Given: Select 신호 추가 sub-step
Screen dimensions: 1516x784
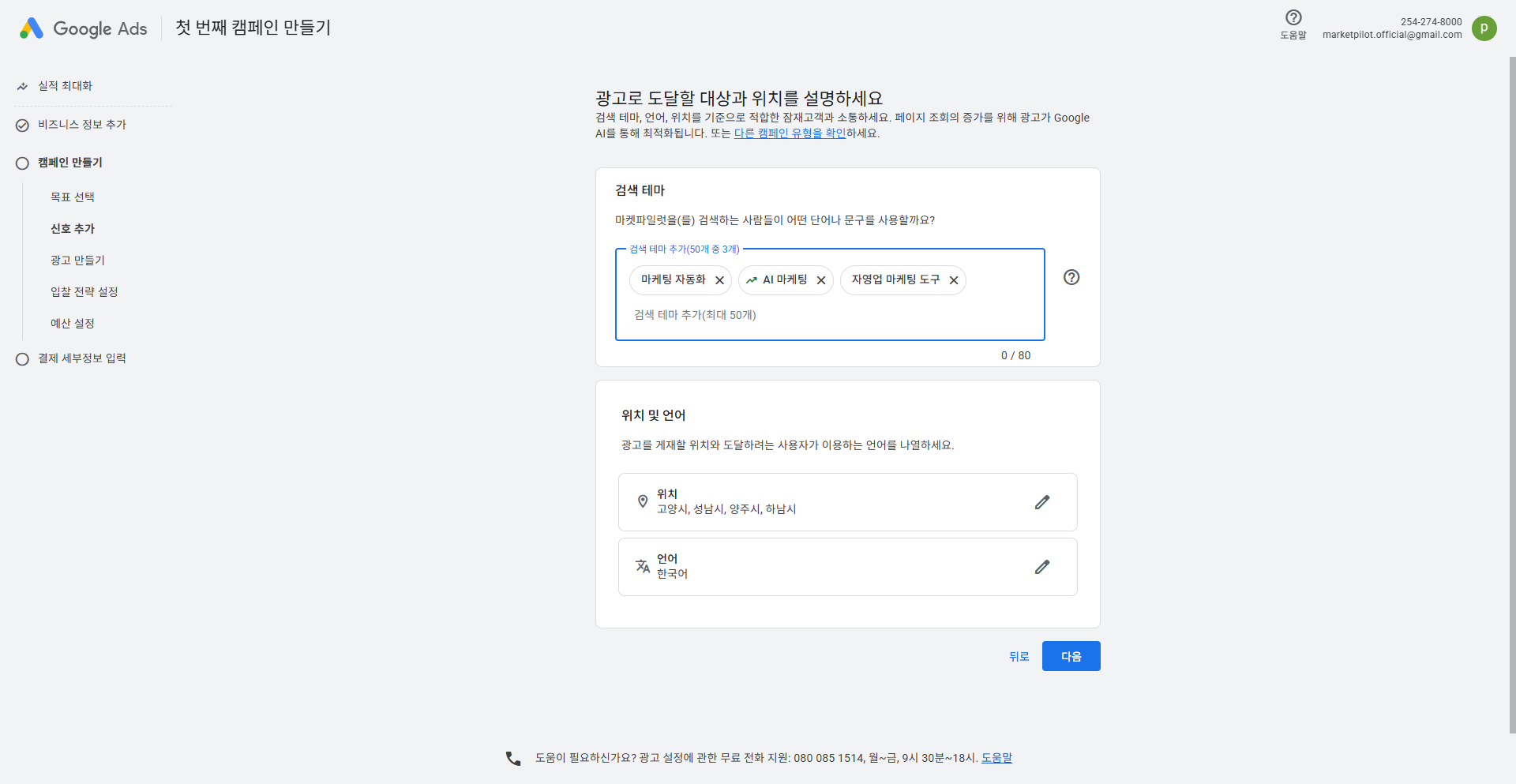Looking at the screenshot, I should (73, 229).
